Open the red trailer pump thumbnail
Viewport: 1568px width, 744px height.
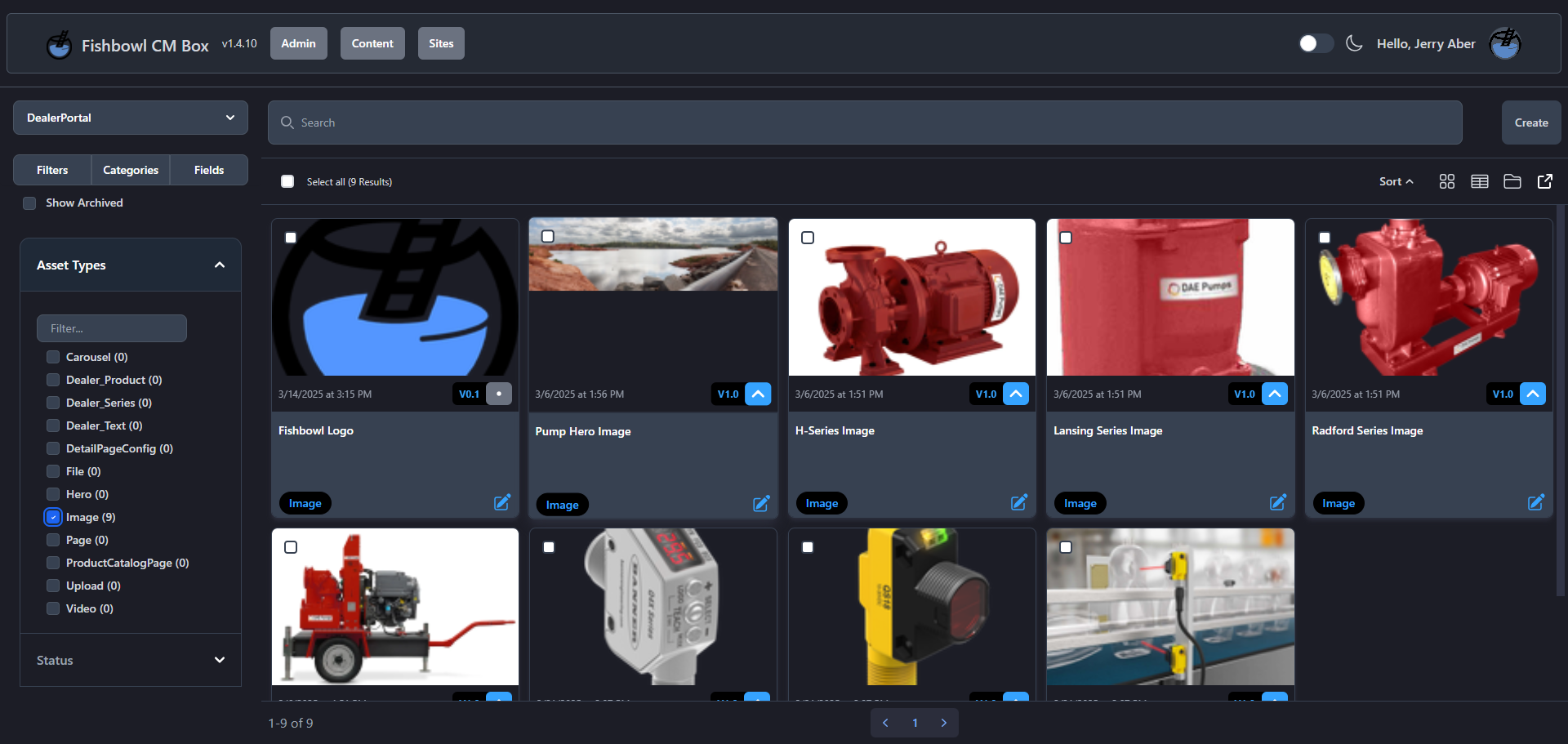pos(395,607)
